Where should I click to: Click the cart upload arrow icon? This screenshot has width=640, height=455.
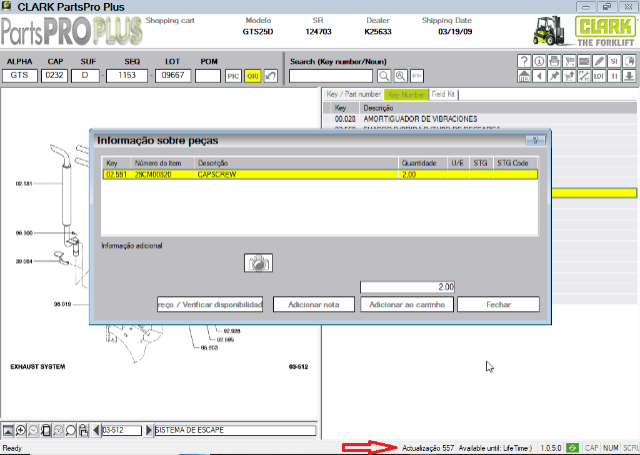569,76
